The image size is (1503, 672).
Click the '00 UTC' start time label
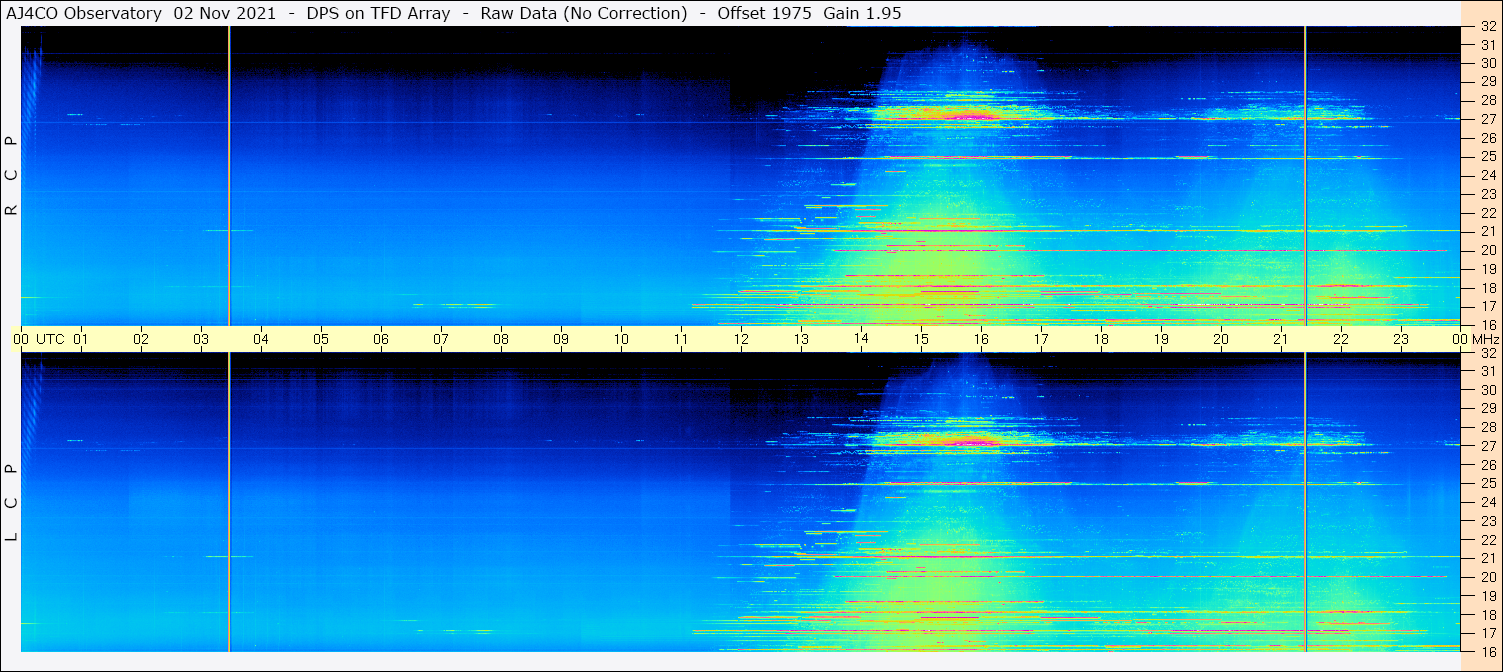pyautogui.click(x=39, y=339)
